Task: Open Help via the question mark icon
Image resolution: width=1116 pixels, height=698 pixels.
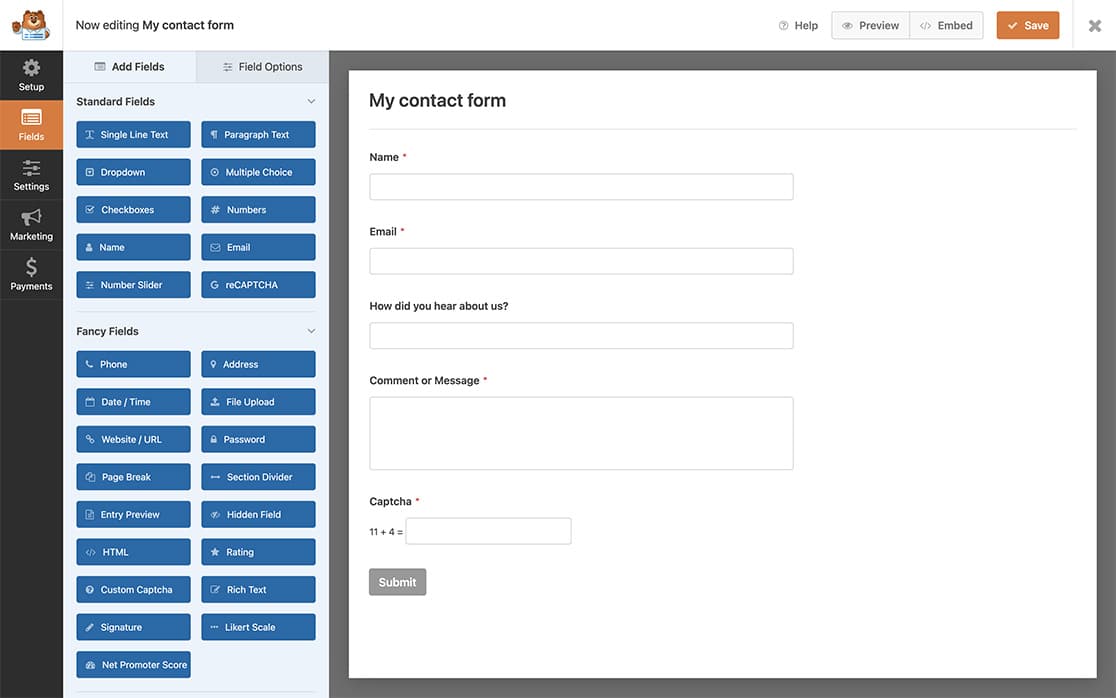Action: pos(797,24)
